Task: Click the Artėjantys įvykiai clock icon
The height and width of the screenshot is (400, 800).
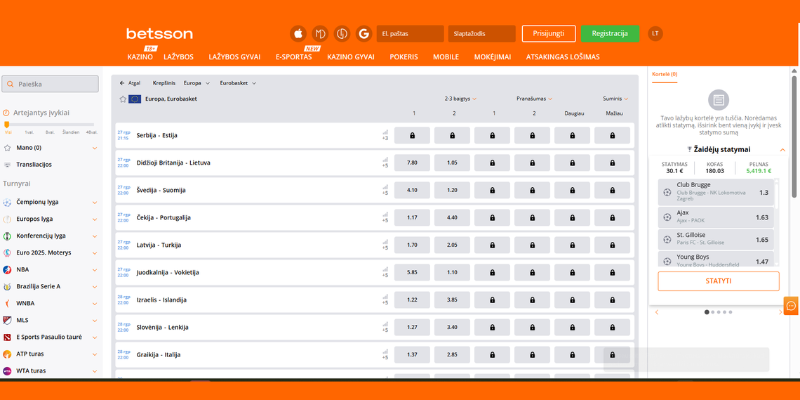Action: click(x=6, y=113)
